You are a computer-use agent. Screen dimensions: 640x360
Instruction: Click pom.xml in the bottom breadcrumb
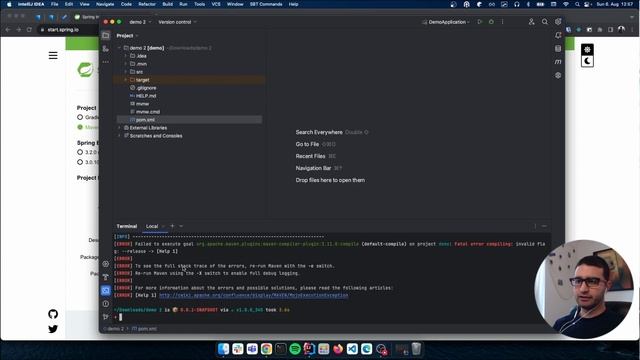pos(144,329)
